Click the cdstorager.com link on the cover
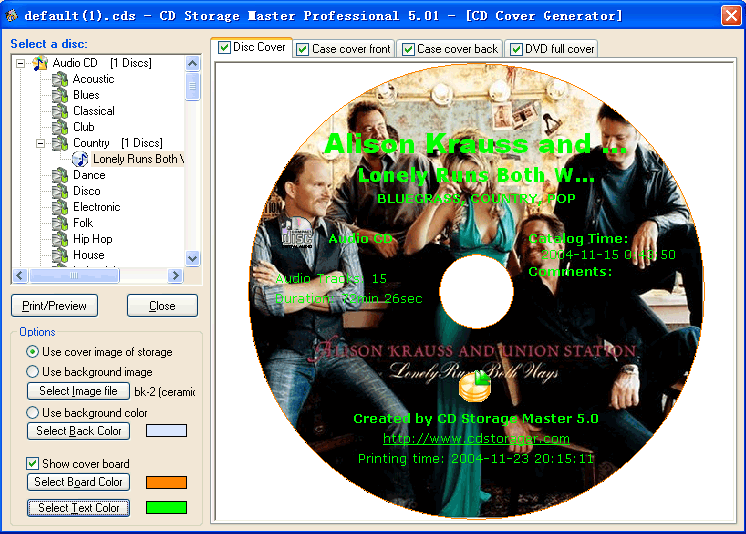The width and height of the screenshot is (746, 534). [476, 438]
